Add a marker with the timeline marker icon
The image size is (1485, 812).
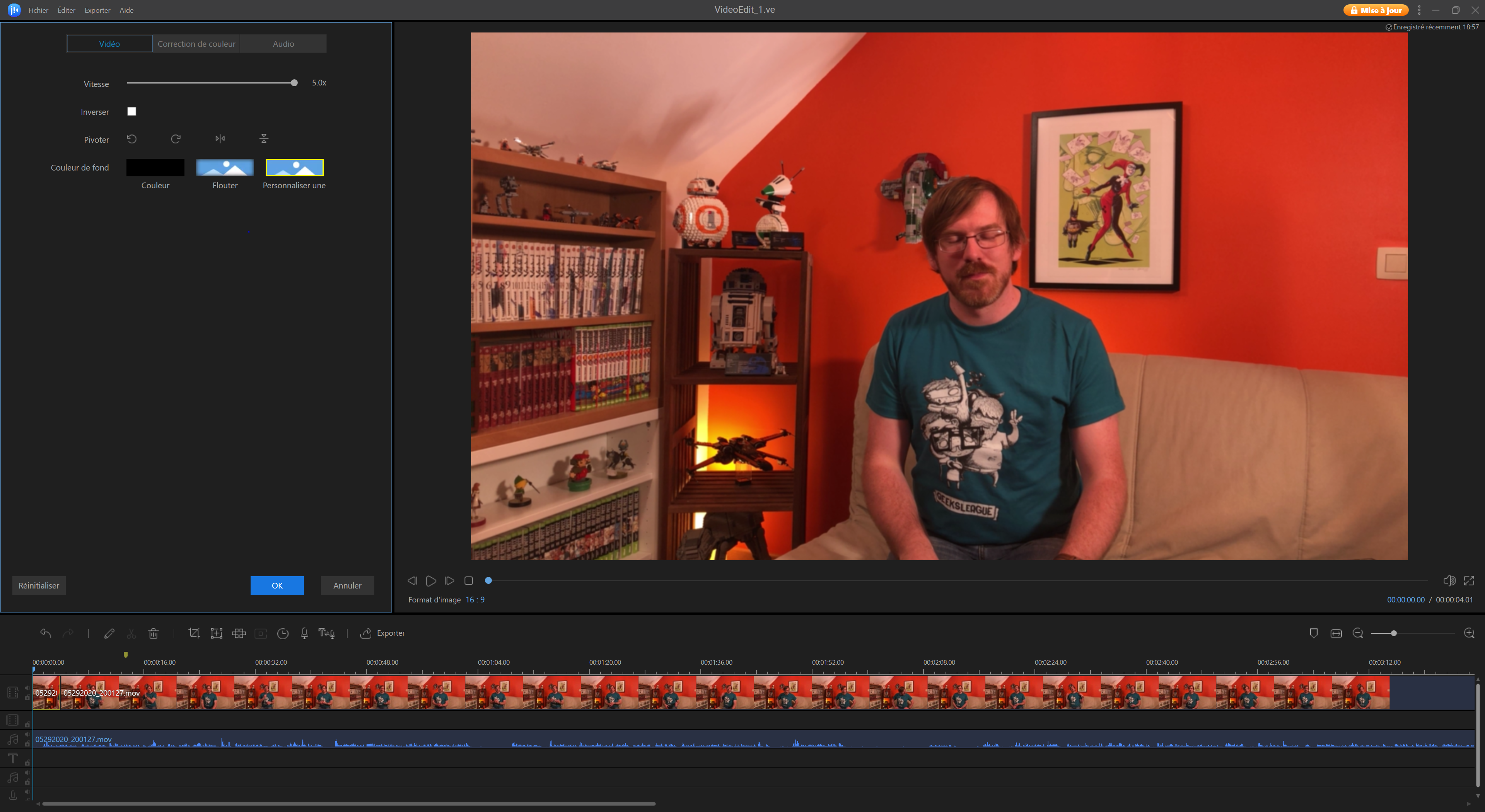pos(1314,633)
